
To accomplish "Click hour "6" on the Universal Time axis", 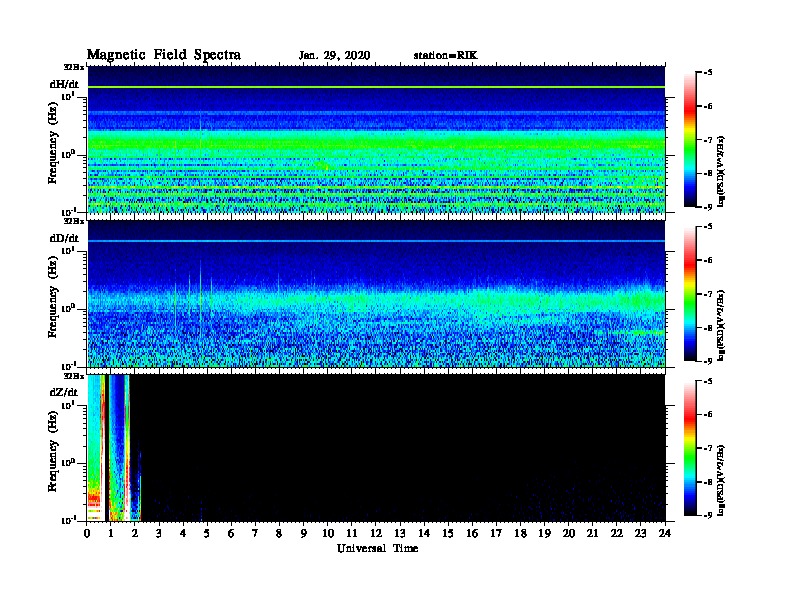I will click(x=231, y=533).
